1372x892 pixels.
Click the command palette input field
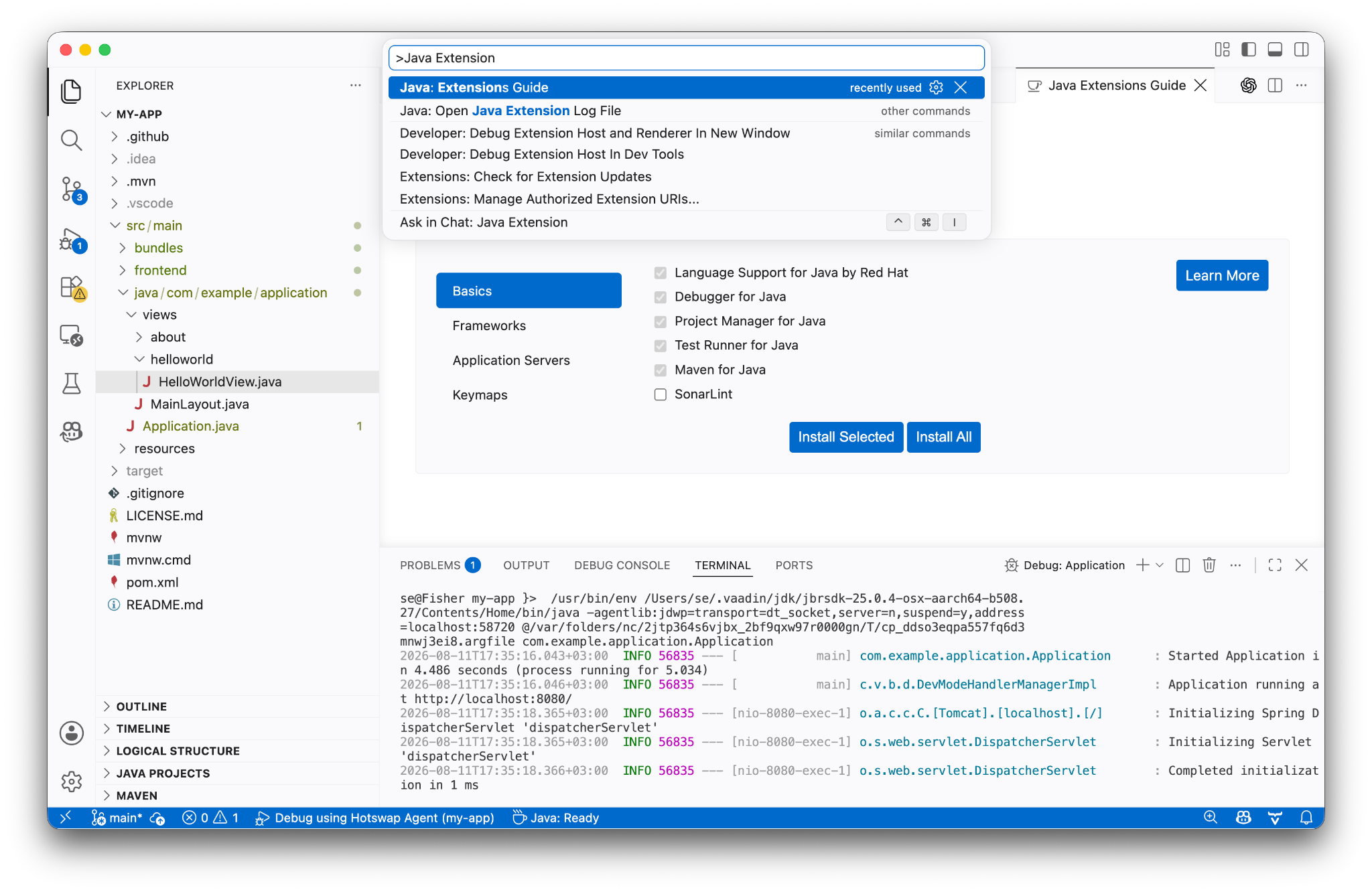point(686,58)
